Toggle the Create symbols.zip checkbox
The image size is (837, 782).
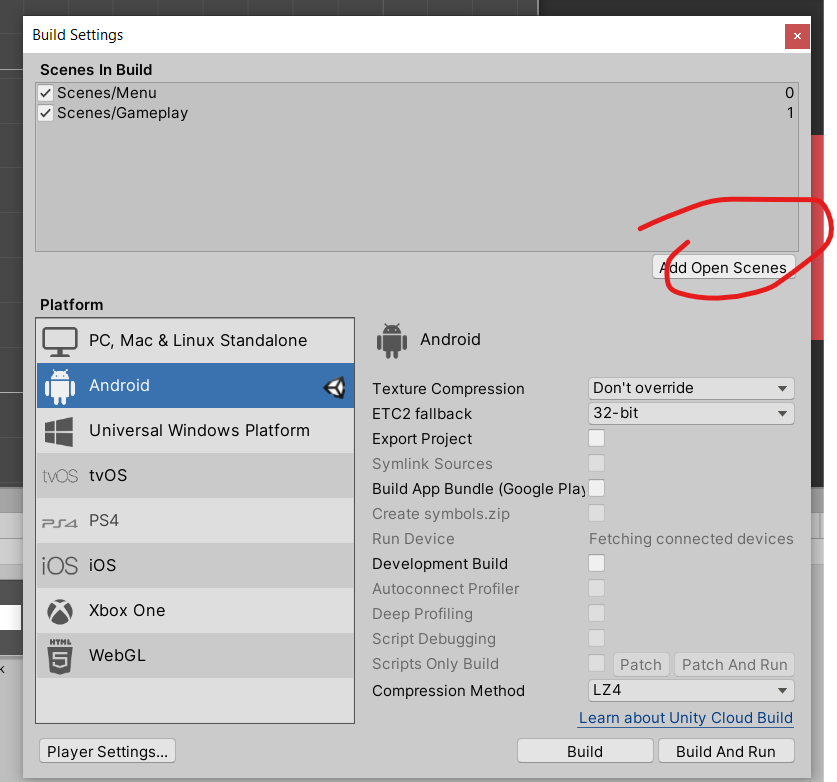coord(596,513)
